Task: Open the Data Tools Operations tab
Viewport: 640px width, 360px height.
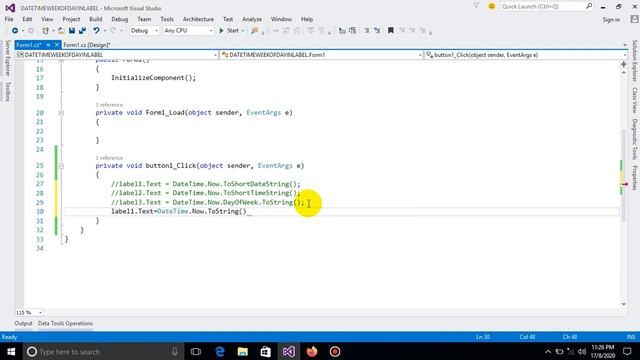Action: [x=65, y=323]
